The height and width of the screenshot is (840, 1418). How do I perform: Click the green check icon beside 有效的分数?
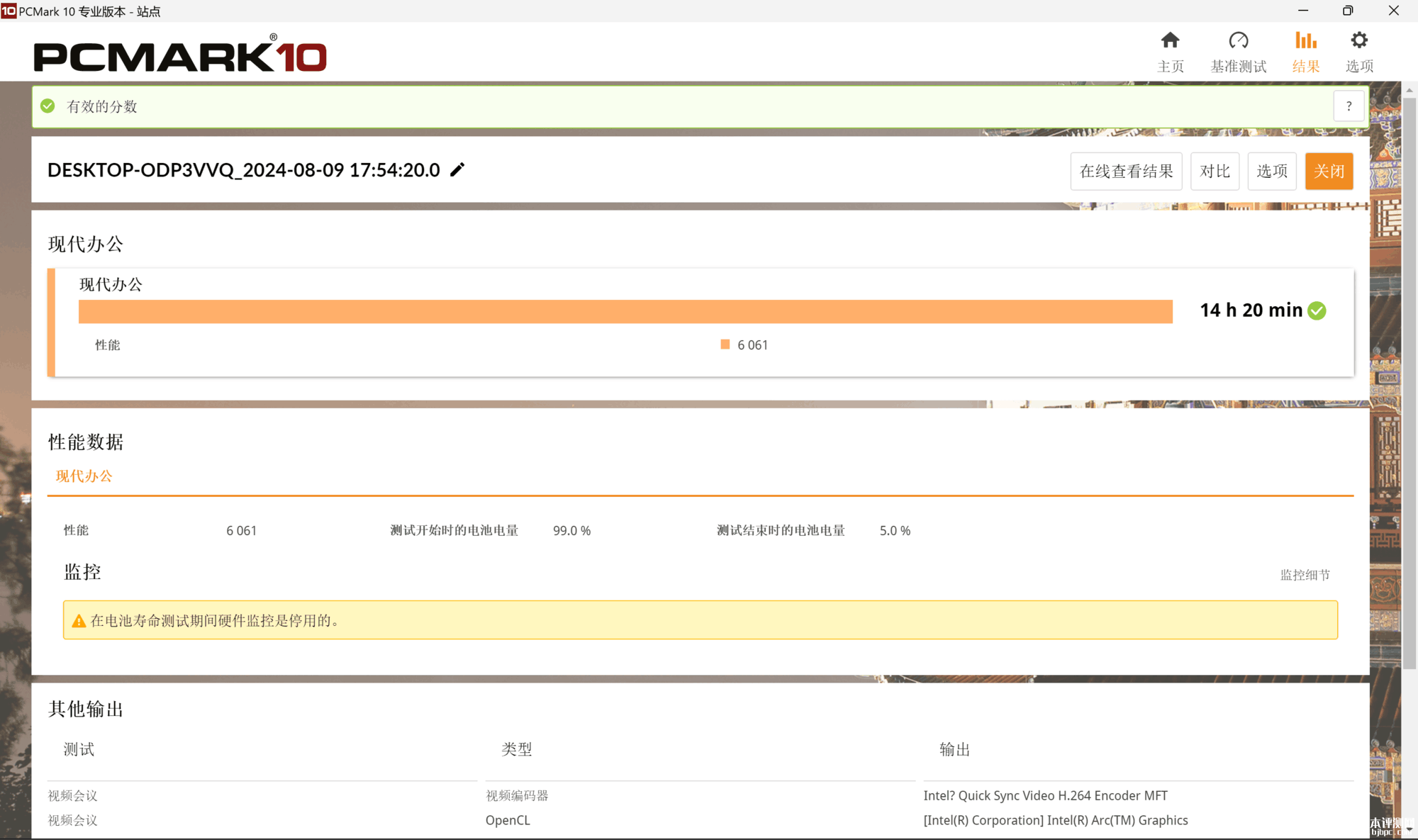coord(48,106)
